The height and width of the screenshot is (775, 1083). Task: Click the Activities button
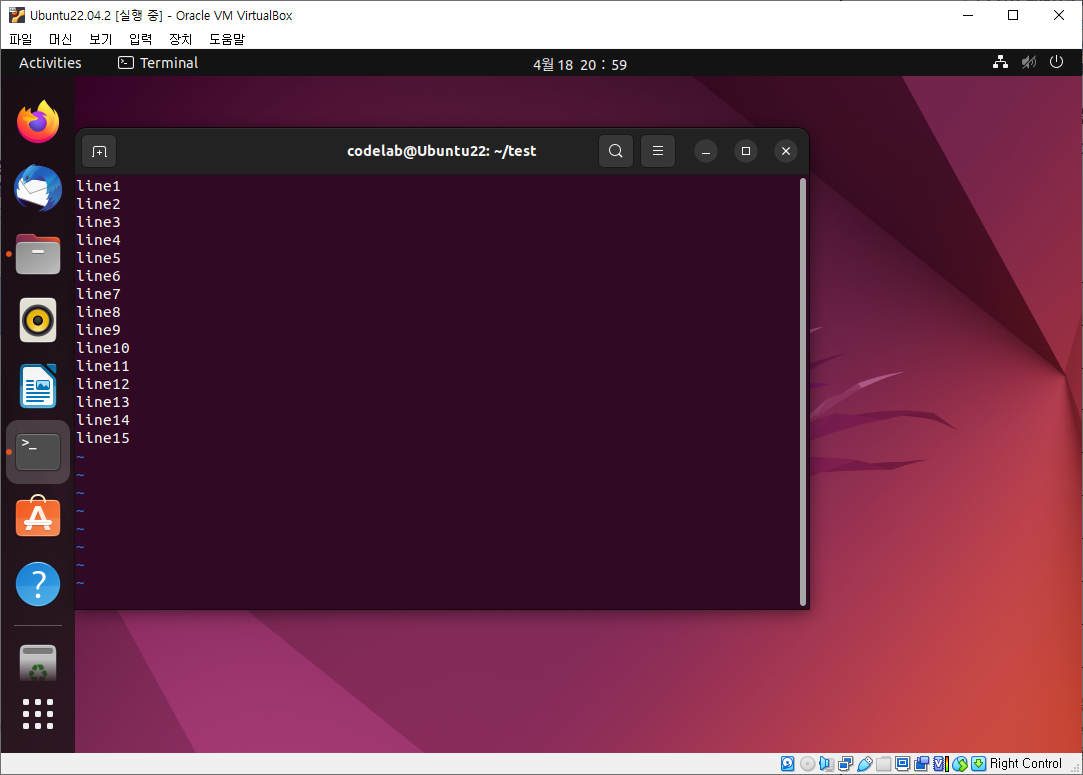click(x=49, y=62)
